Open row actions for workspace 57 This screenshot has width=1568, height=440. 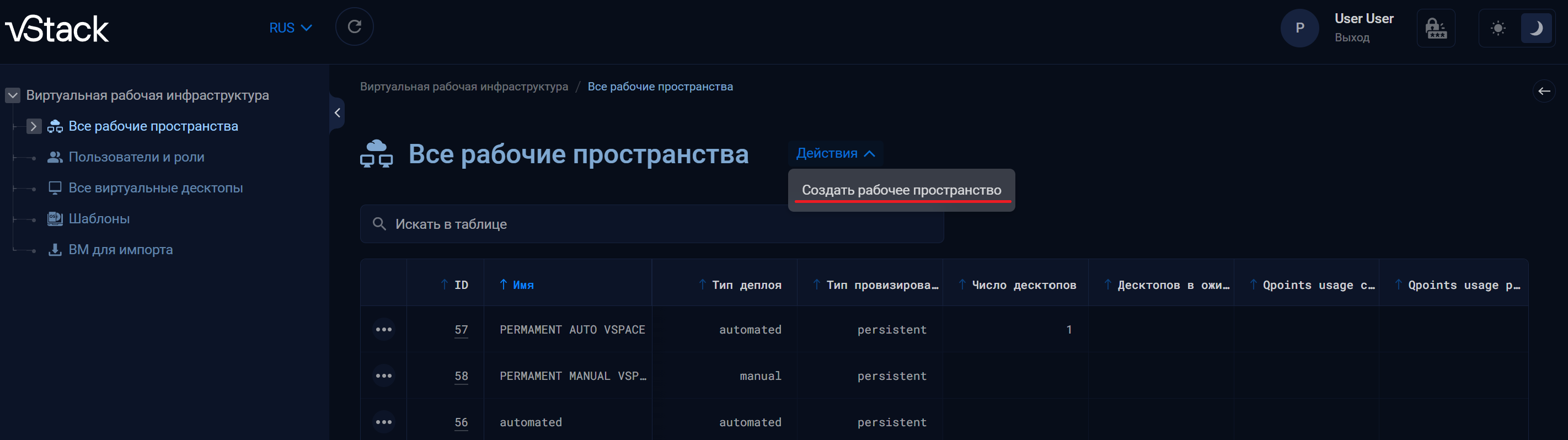coord(383,329)
